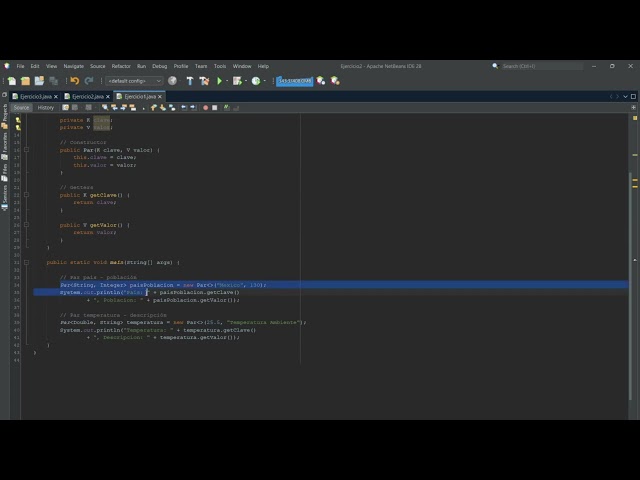This screenshot has width=640, height=480.
Task: Close the Ejercicio2.java tab
Action: point(108,97)
